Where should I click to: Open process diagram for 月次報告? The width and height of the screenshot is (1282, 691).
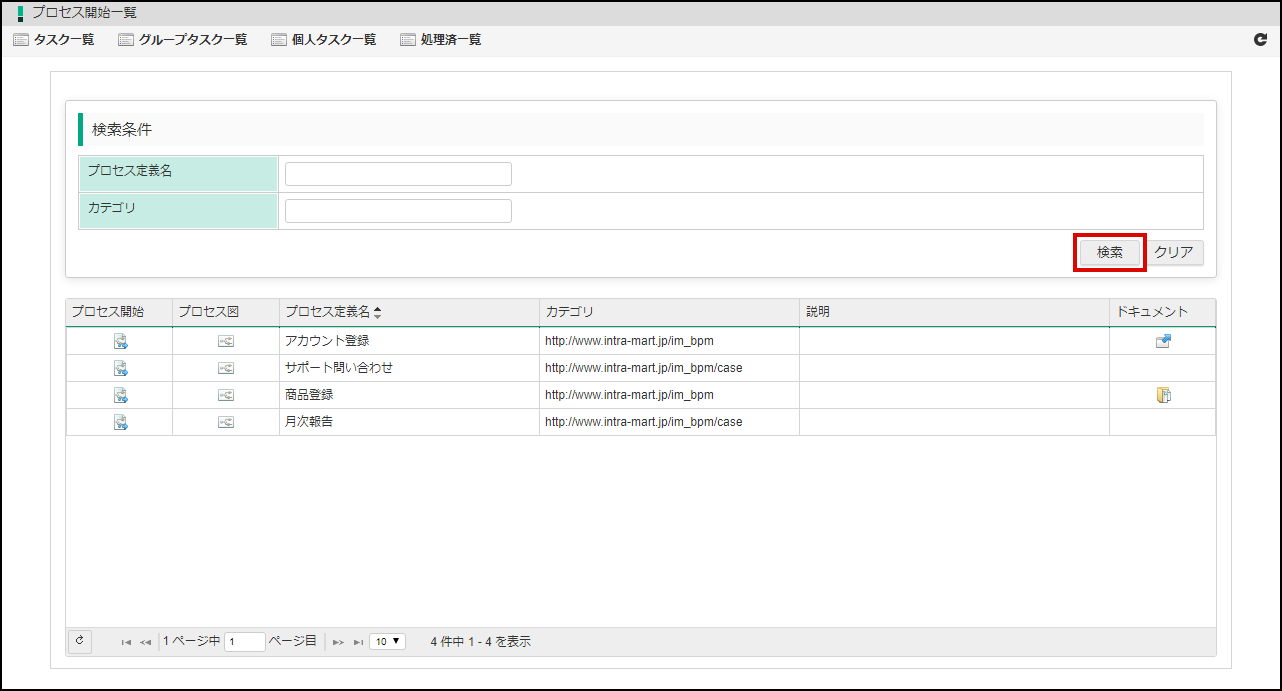pyautogui.click(x=226, y=422)
